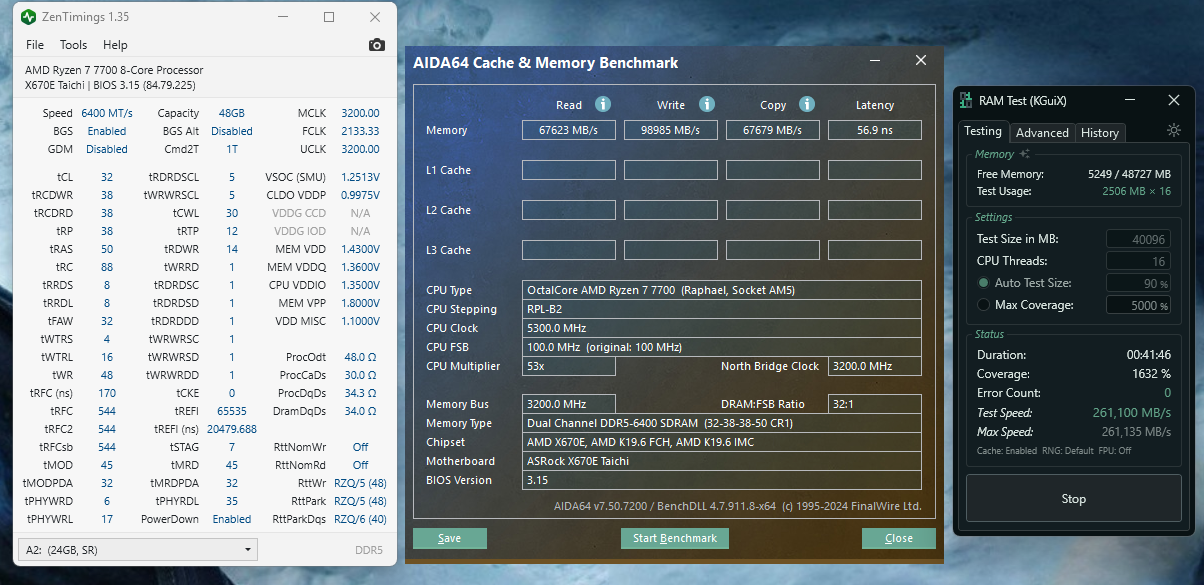Click the PowerDown Enabled value
This screenshot has height=585, width=1204.
click(231, 519)
